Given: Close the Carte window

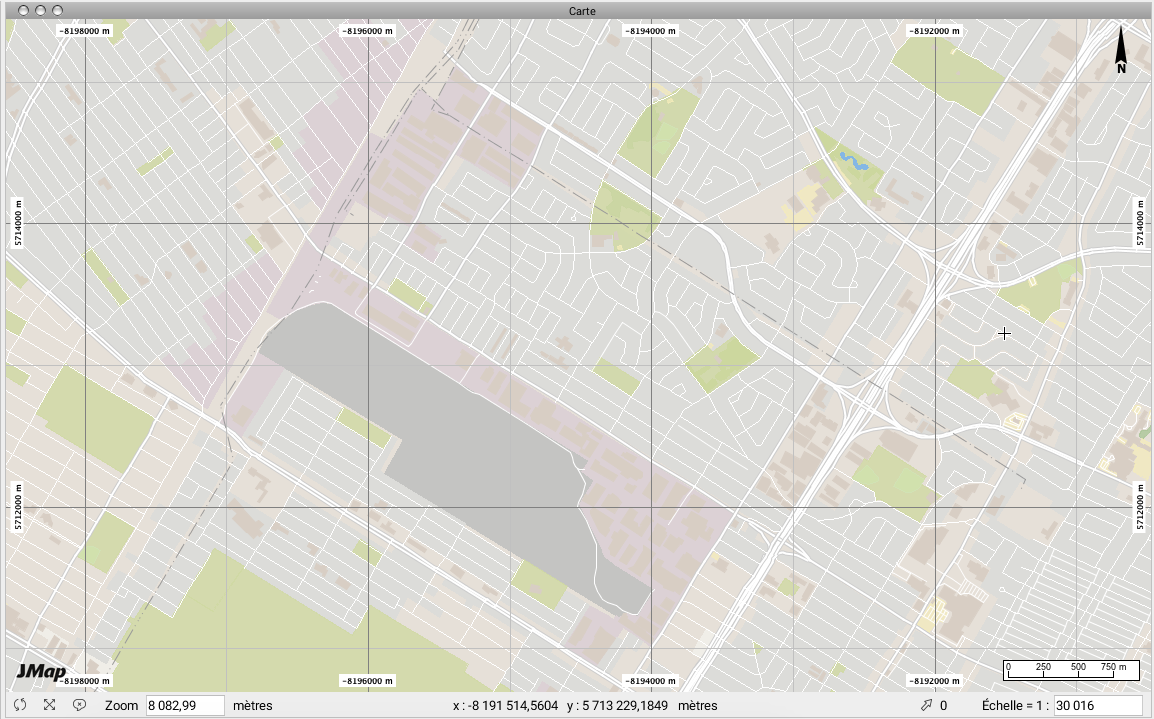Looking at the screenshot, I should click(x=23, y=10).
